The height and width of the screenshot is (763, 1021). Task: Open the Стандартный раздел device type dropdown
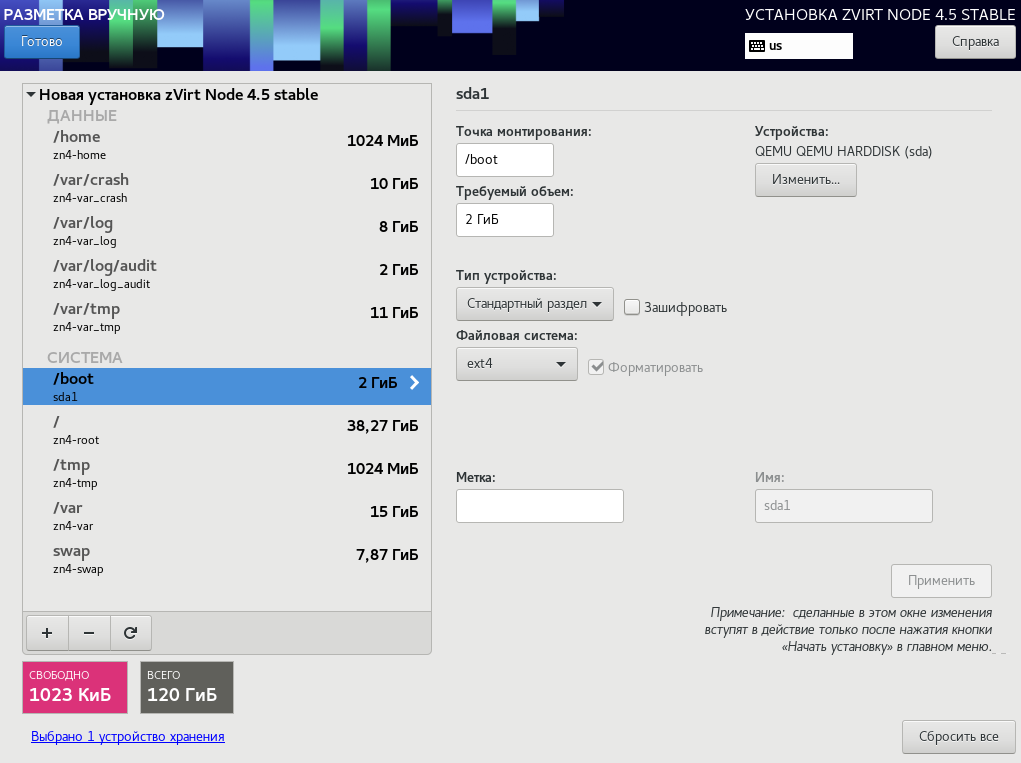535,304
